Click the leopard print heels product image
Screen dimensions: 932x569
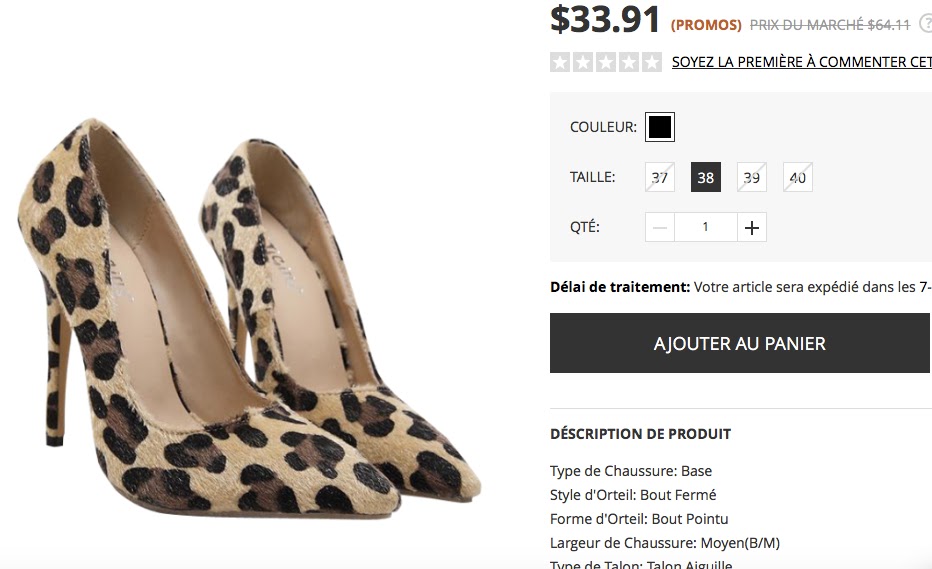click(x=250, y=320)
